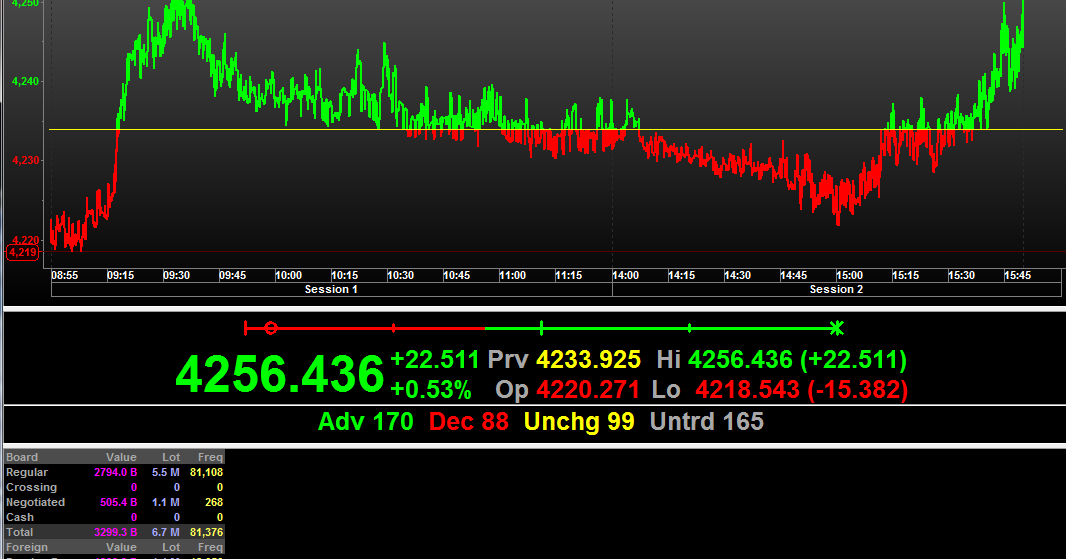Click the yellow previous-close line on the chart

[x=555, y=129]
